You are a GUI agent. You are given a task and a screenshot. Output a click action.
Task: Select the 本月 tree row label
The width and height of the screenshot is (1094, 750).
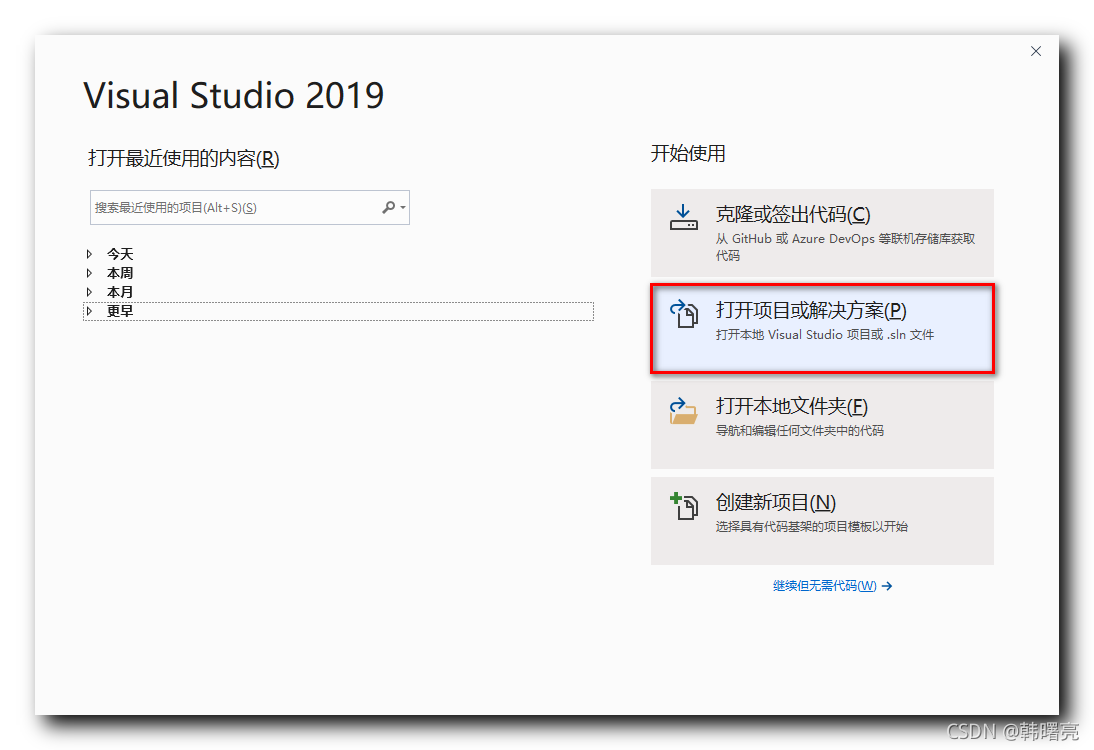(x=120, y=292)
